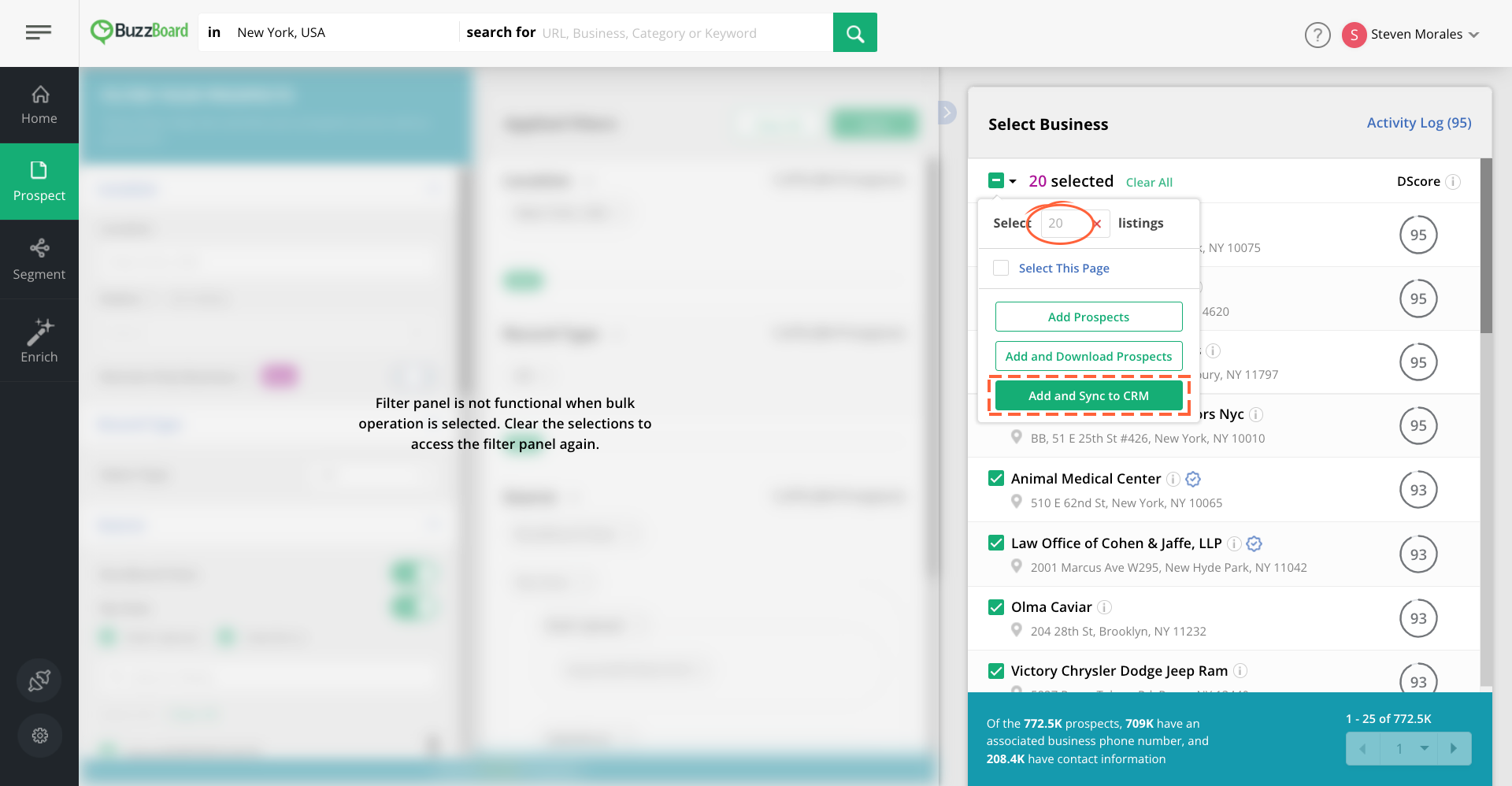The image size is (1512, 786).
Task: Click the plug integrations icon
Action: [39, 680]
